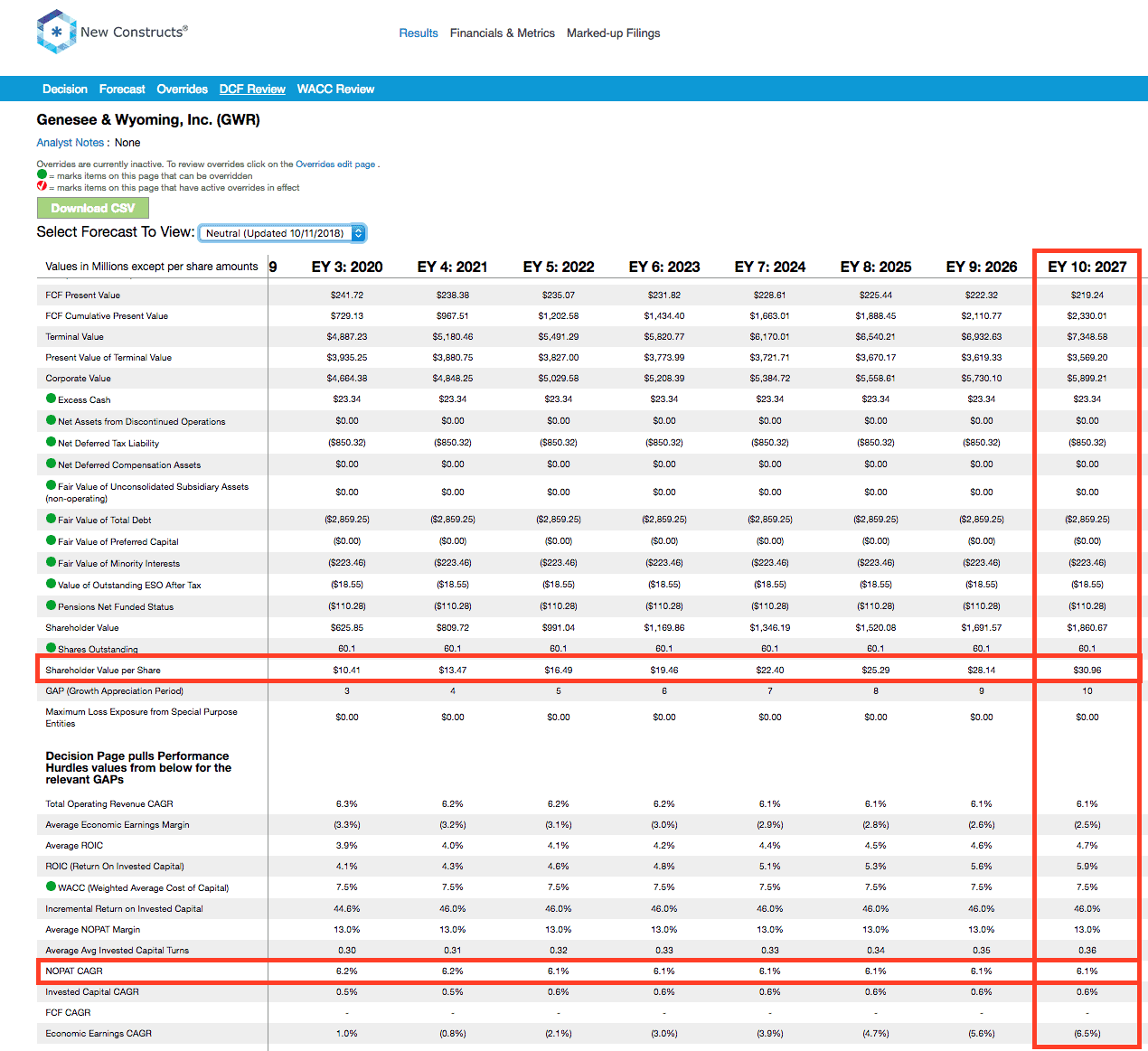Screen dimensions: 1148x1051
Task: Click Economic Earnings CAGR row label
Action: coord(99,1033)
